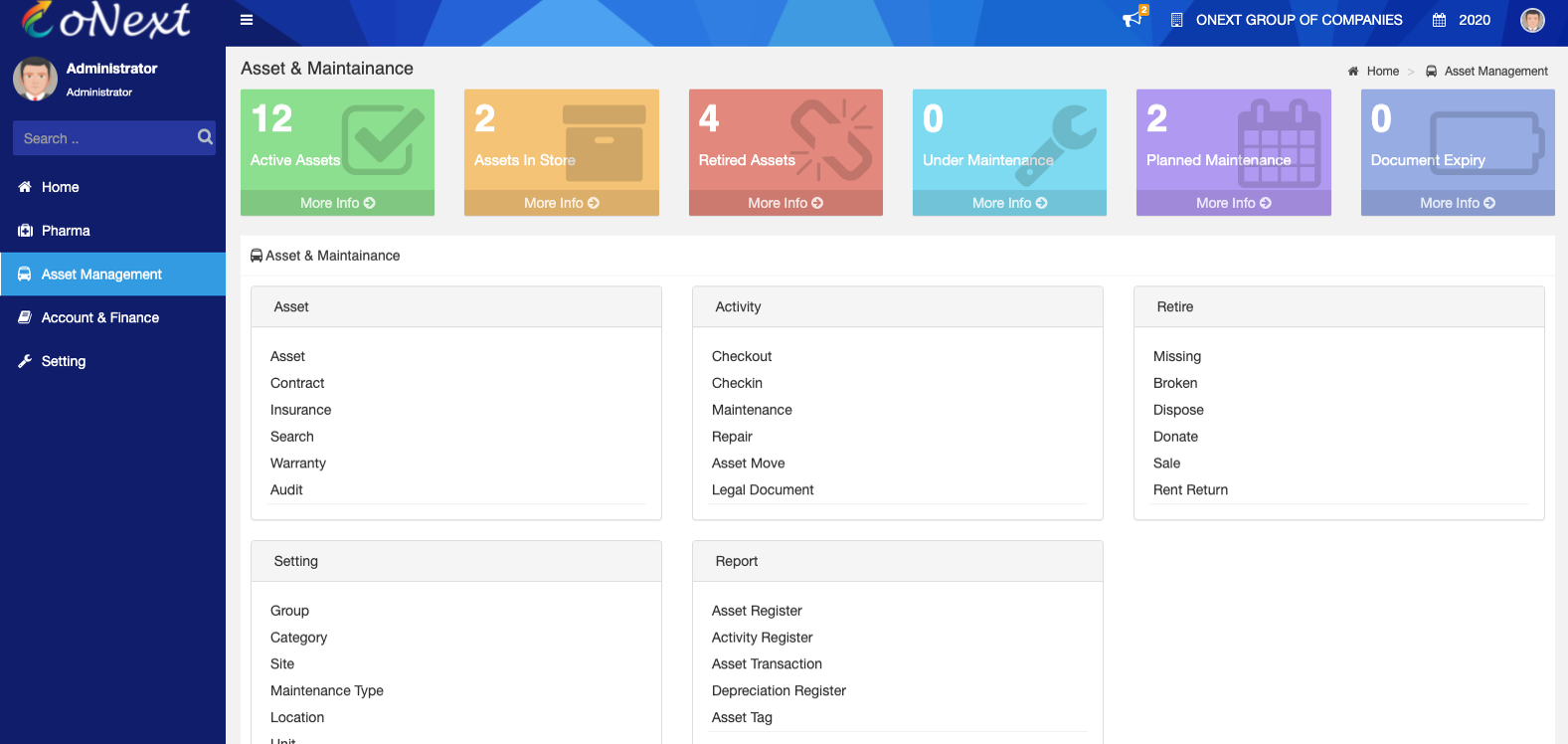This screenshot has height=744, width=1568.
Task: Open the user avatar in top bar
Action: (x=1532, y=20)
